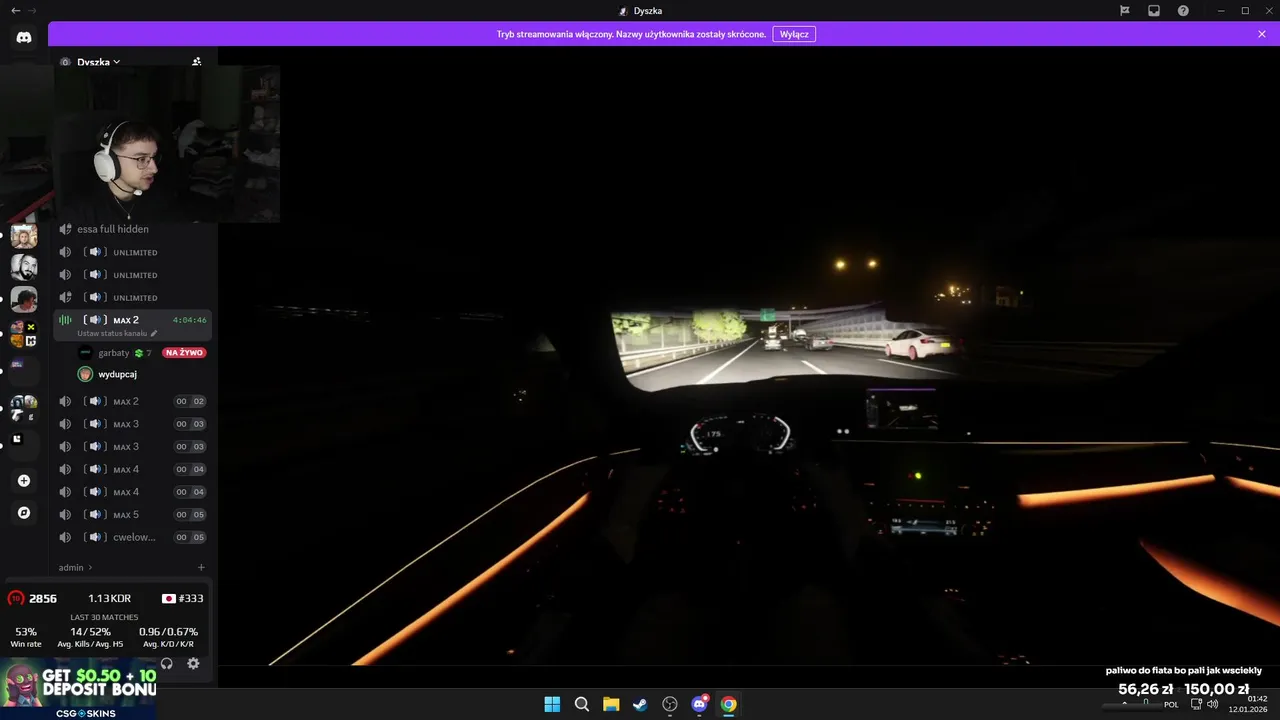Screen dimensions: 1280x720
Task: Open taskbar search magnifier
Action: pyautogui.click(x=581, y=704)
